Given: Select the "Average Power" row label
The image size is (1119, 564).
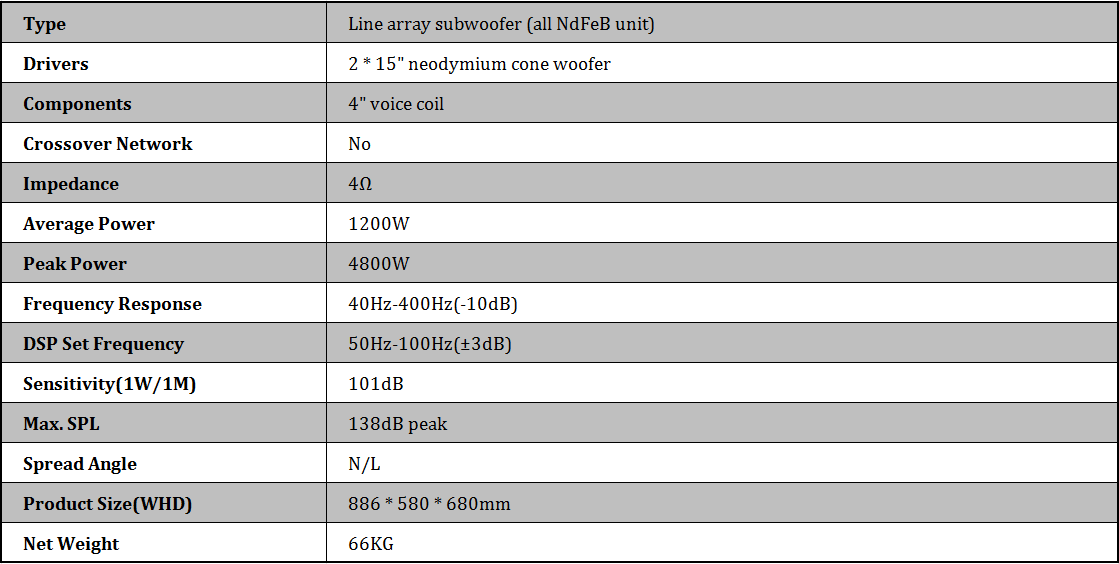Looking at the screenshot, I should coord(89,224).
